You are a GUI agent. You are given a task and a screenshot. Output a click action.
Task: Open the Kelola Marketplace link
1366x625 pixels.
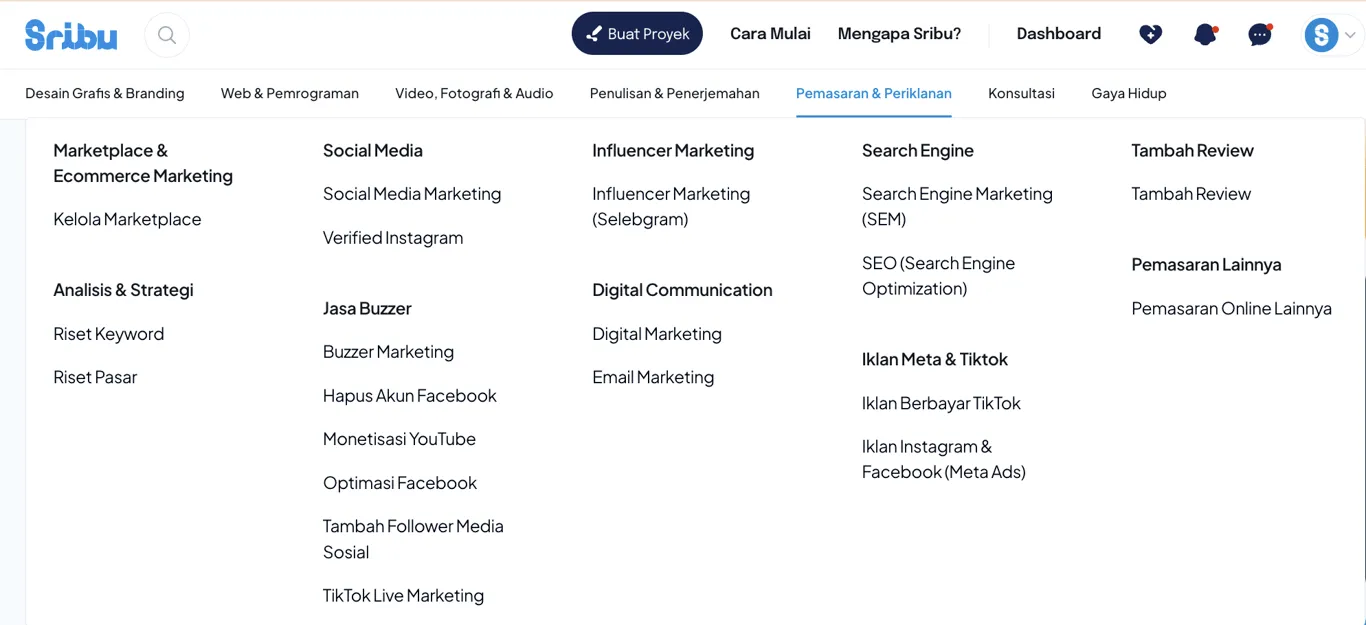tap(127, 219)
